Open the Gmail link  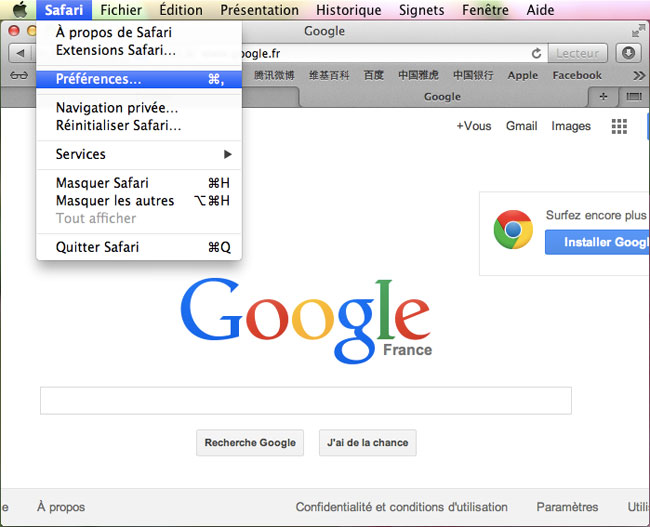pyautogui.click(x=521, y=126)
